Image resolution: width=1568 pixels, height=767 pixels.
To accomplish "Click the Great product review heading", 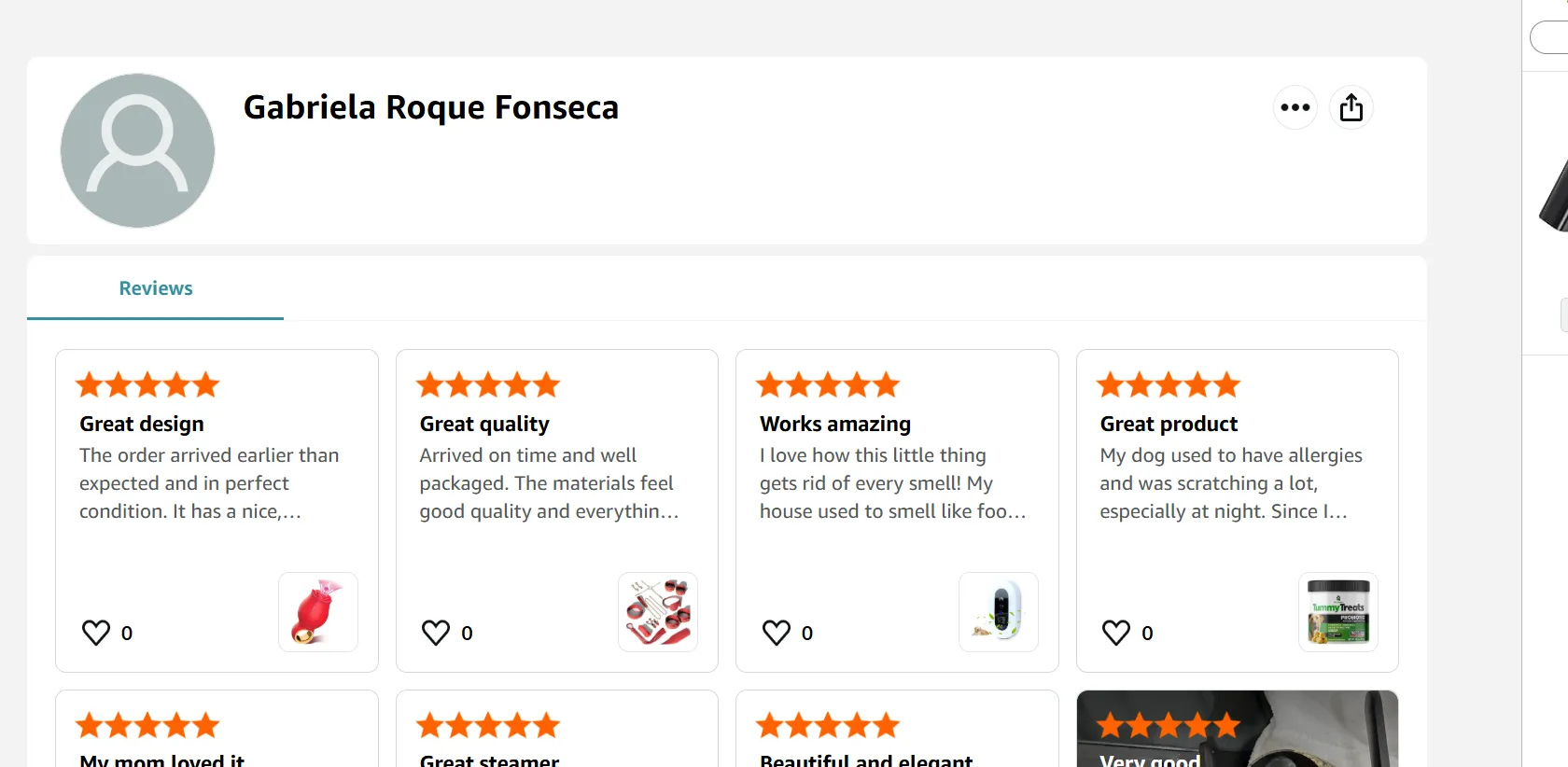I will coord(1169,424).
